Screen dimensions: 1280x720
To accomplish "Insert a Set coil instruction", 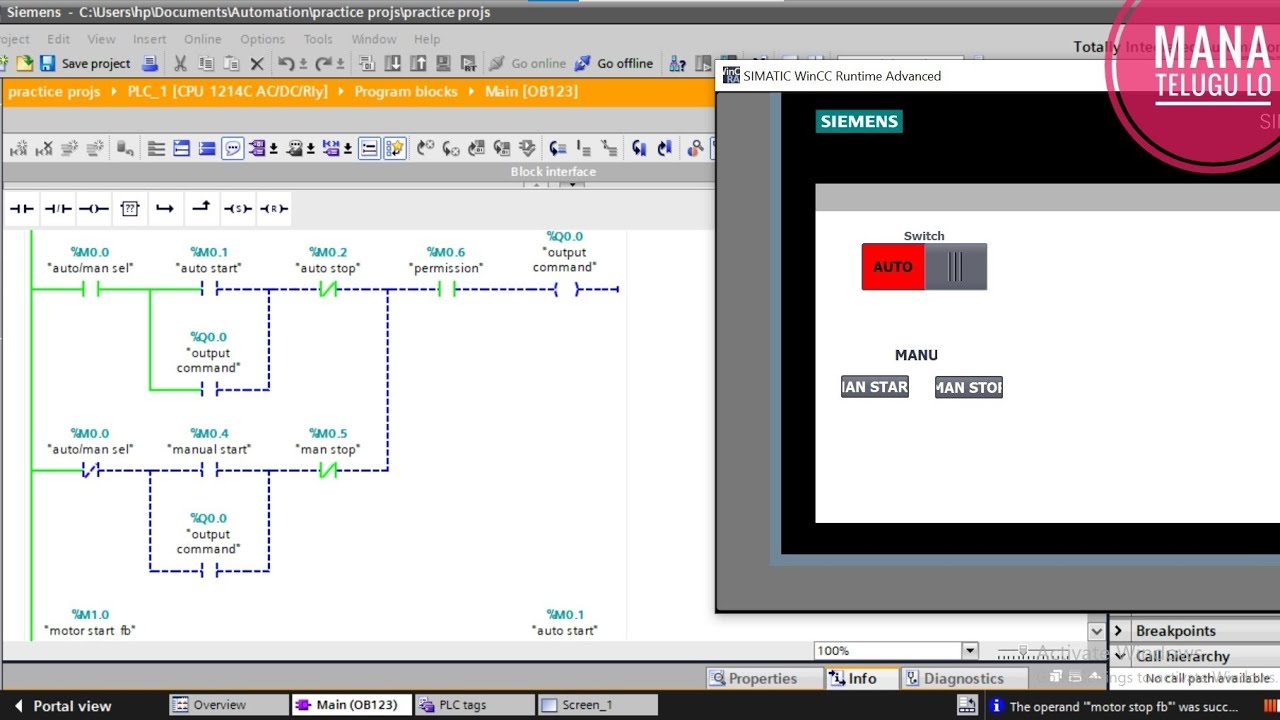I will click(x=237, y=208).
